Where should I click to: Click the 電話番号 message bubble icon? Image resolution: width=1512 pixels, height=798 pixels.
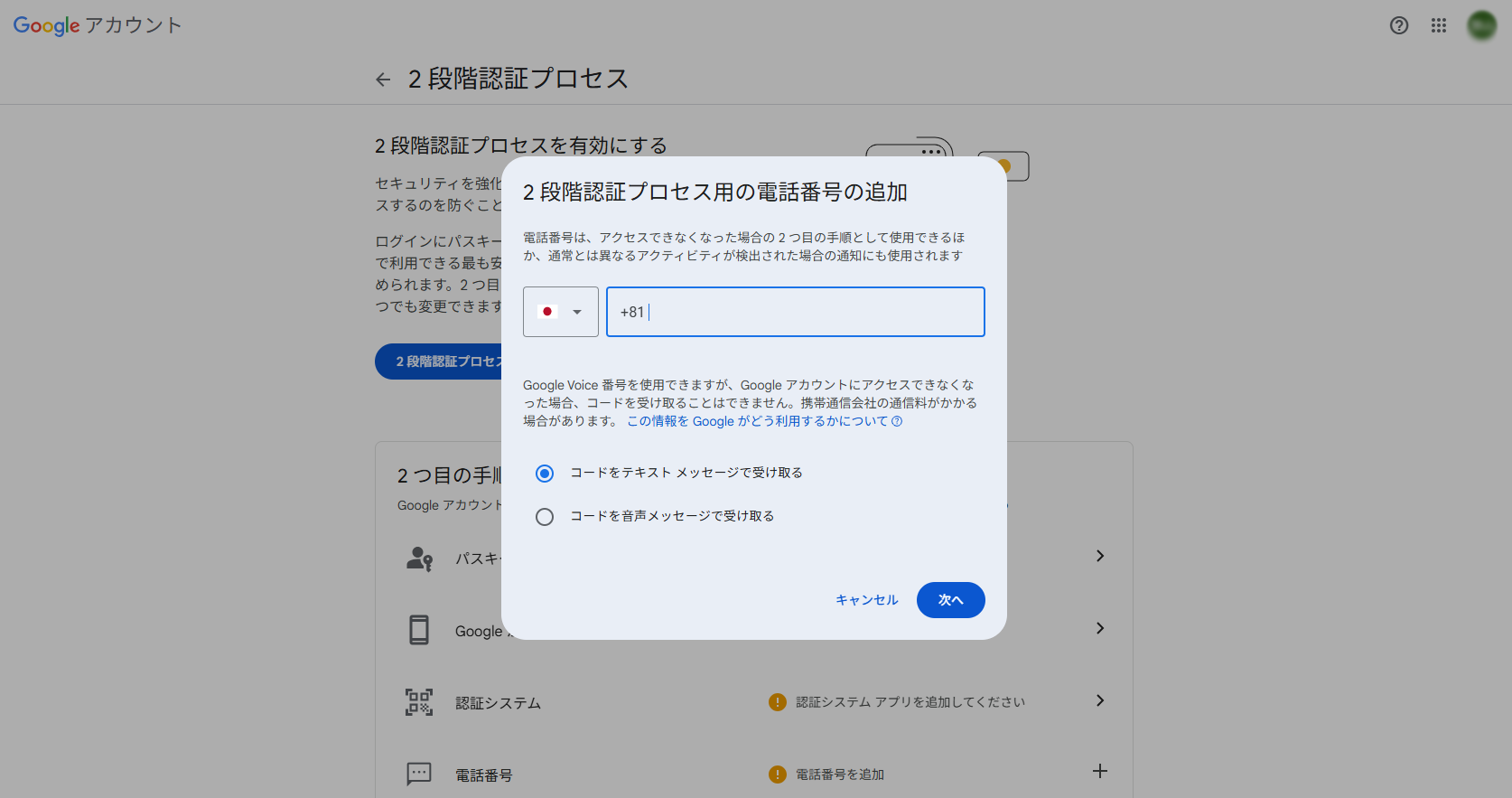419,774
